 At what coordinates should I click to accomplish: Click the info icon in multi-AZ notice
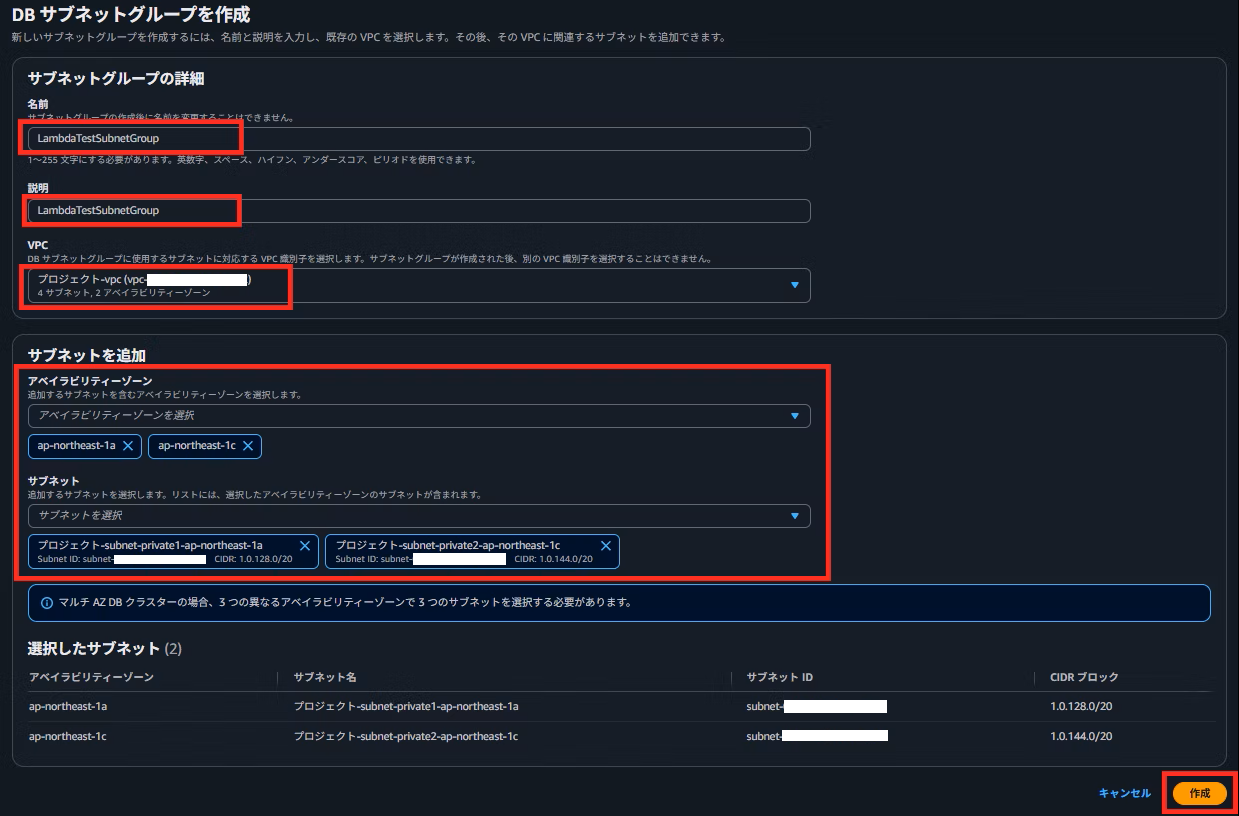47,603
